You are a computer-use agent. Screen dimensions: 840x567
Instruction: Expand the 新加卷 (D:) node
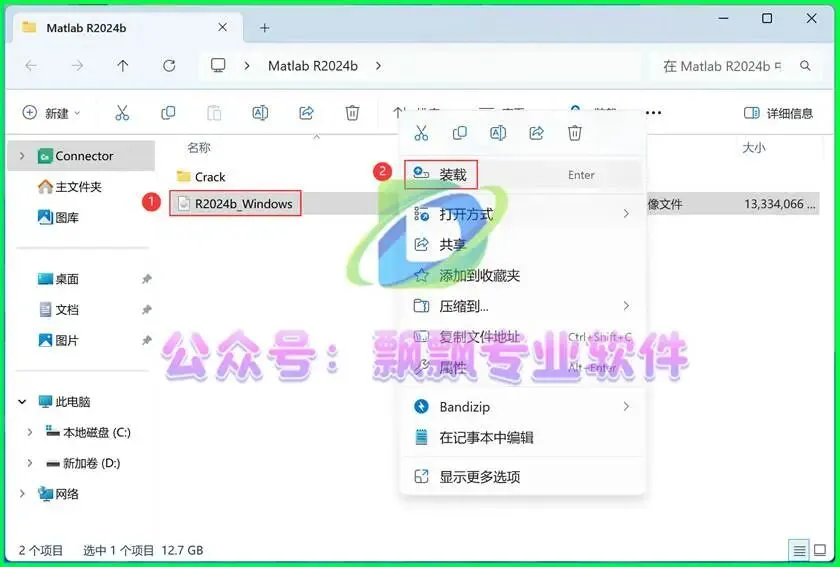tap(29, 463)
